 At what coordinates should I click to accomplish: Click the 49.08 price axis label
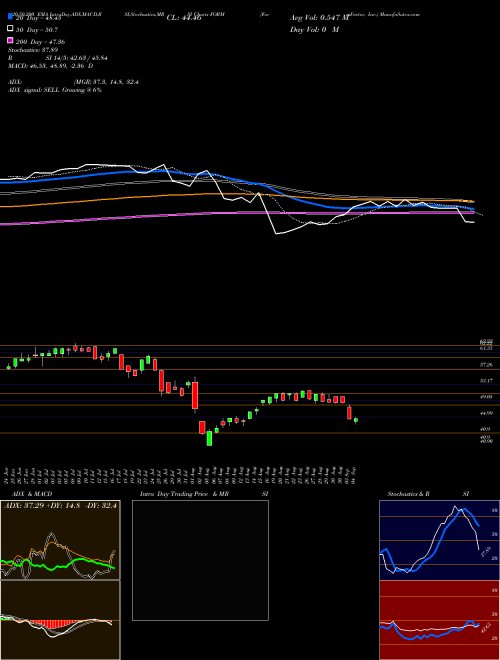tap(486, 397)
